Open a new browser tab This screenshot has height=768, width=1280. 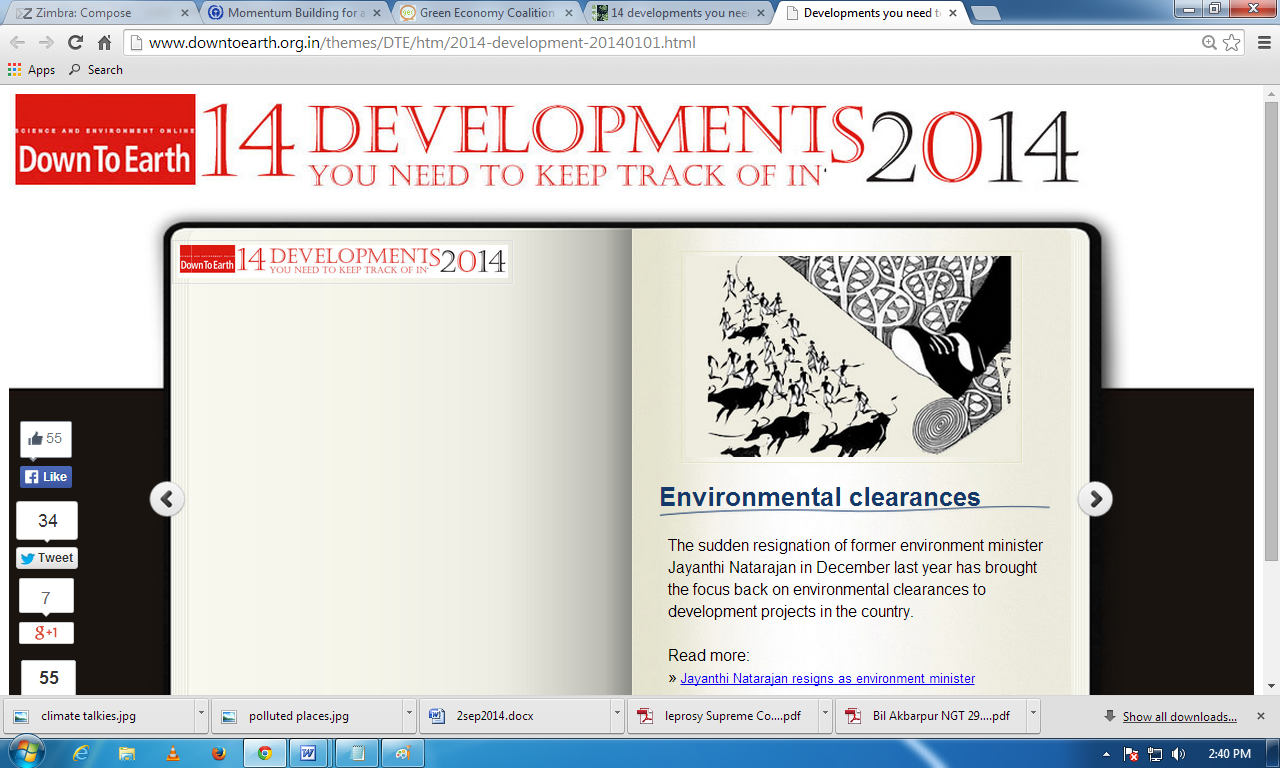point(986,13)
